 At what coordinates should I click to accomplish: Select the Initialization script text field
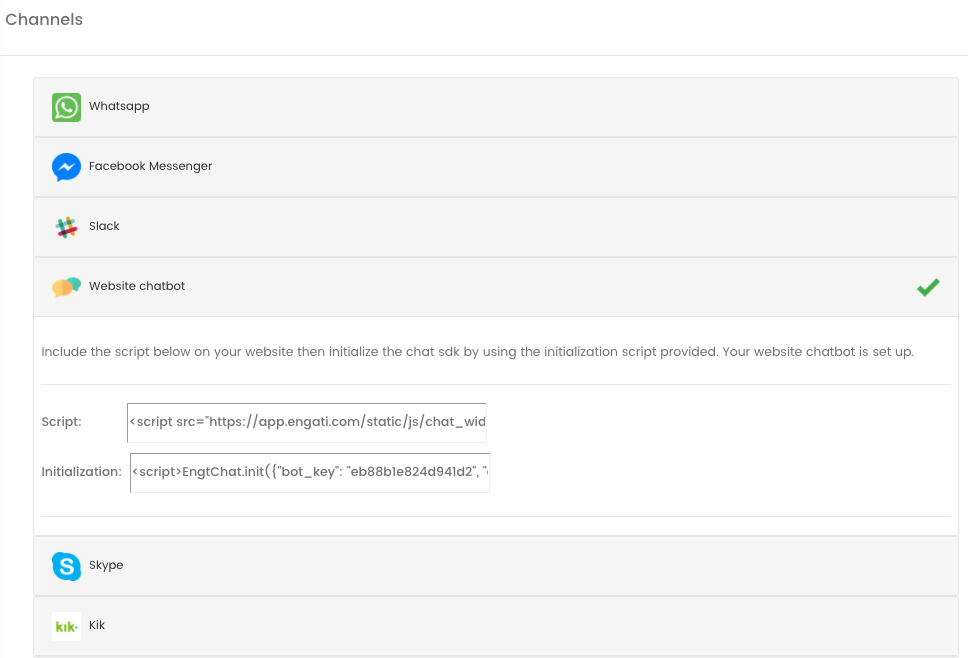[x=310, y=473]
